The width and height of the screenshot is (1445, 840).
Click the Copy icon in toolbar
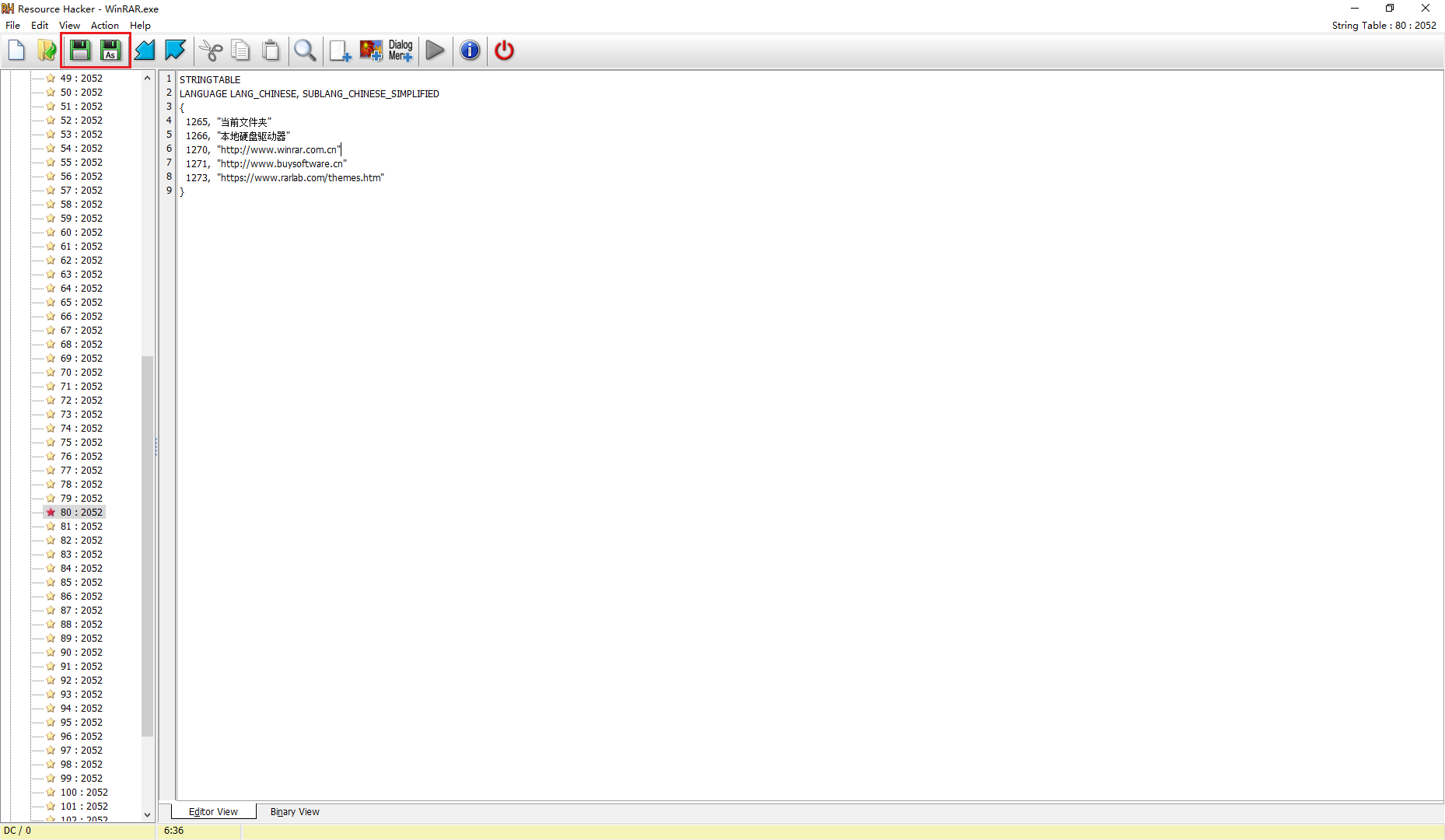click(240, 51)
